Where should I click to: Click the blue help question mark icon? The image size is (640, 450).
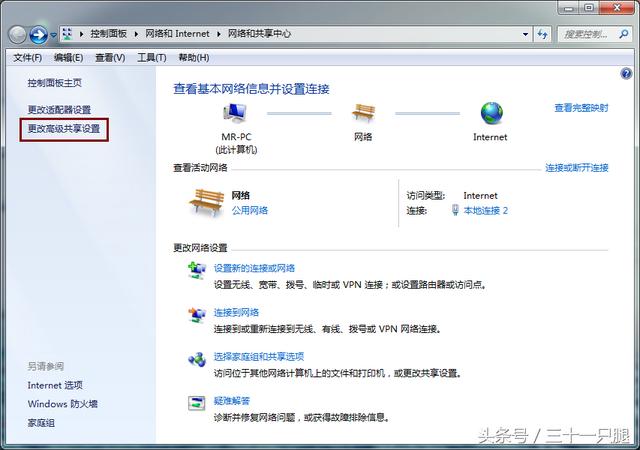[626, 74]
